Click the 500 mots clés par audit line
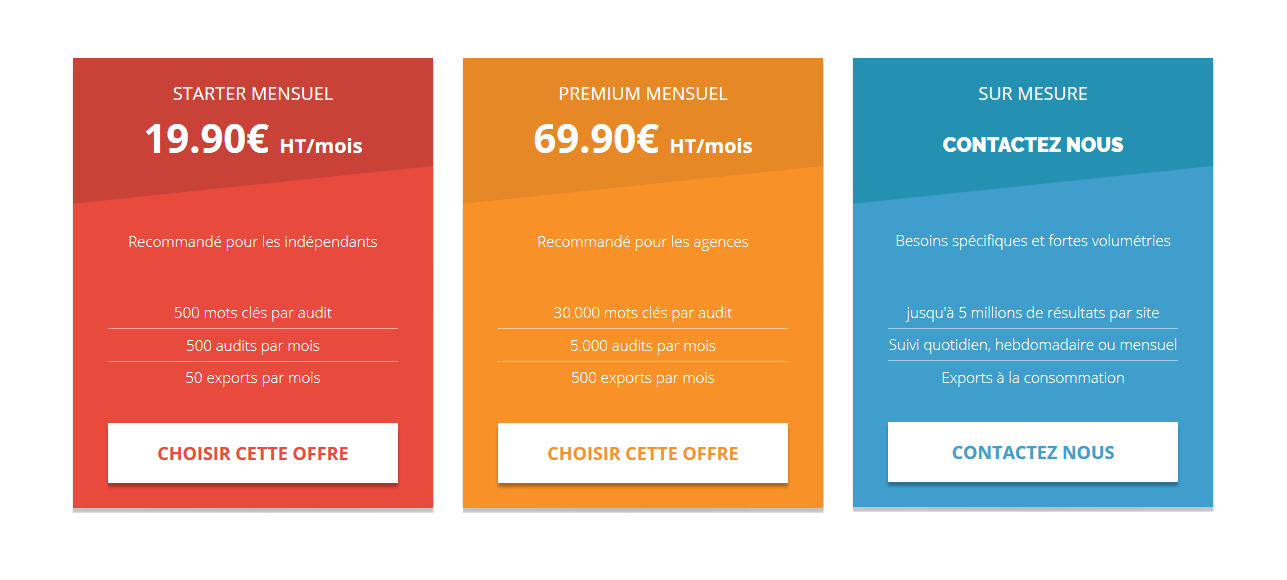The image size is (1287, 580). click(x=253, y=313)
